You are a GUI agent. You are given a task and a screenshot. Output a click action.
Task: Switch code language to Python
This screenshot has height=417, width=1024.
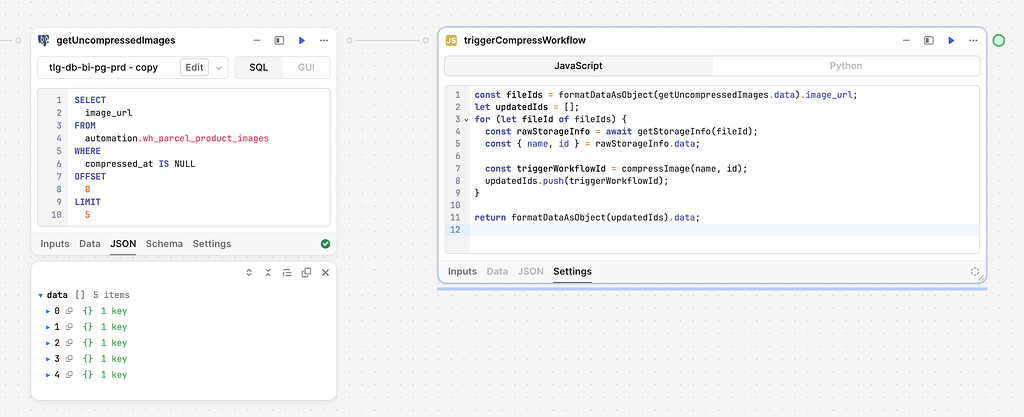846,66
